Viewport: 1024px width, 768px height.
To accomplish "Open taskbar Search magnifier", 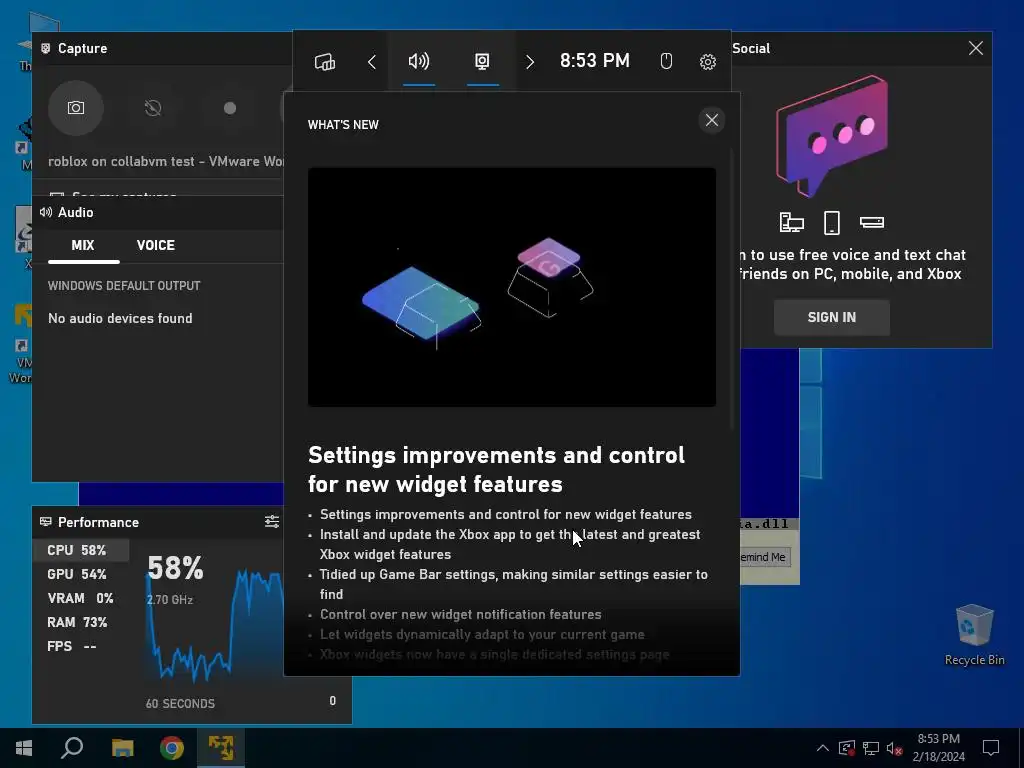I will tap(72, 748).
